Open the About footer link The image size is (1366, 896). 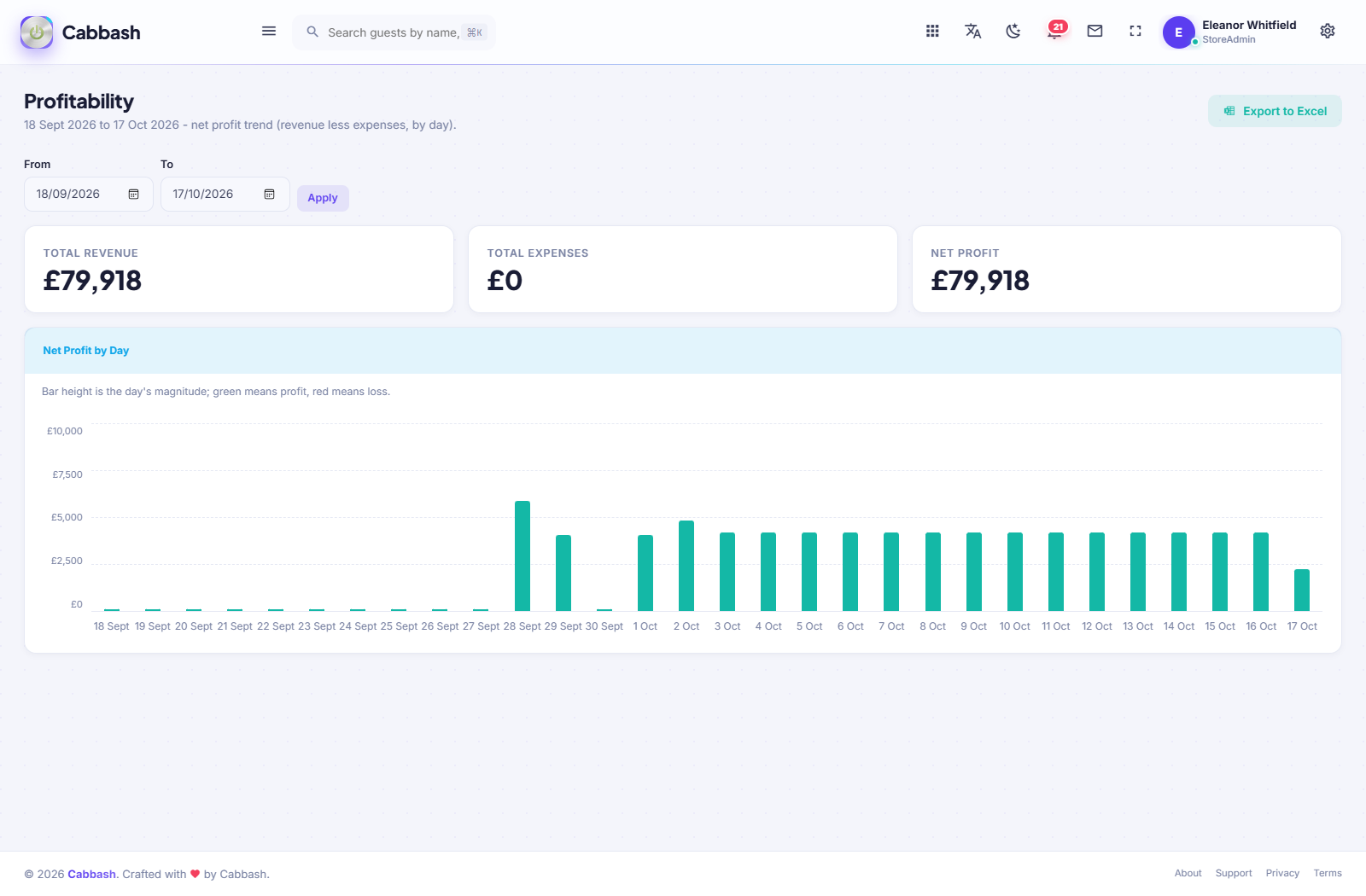point(1188,873)
